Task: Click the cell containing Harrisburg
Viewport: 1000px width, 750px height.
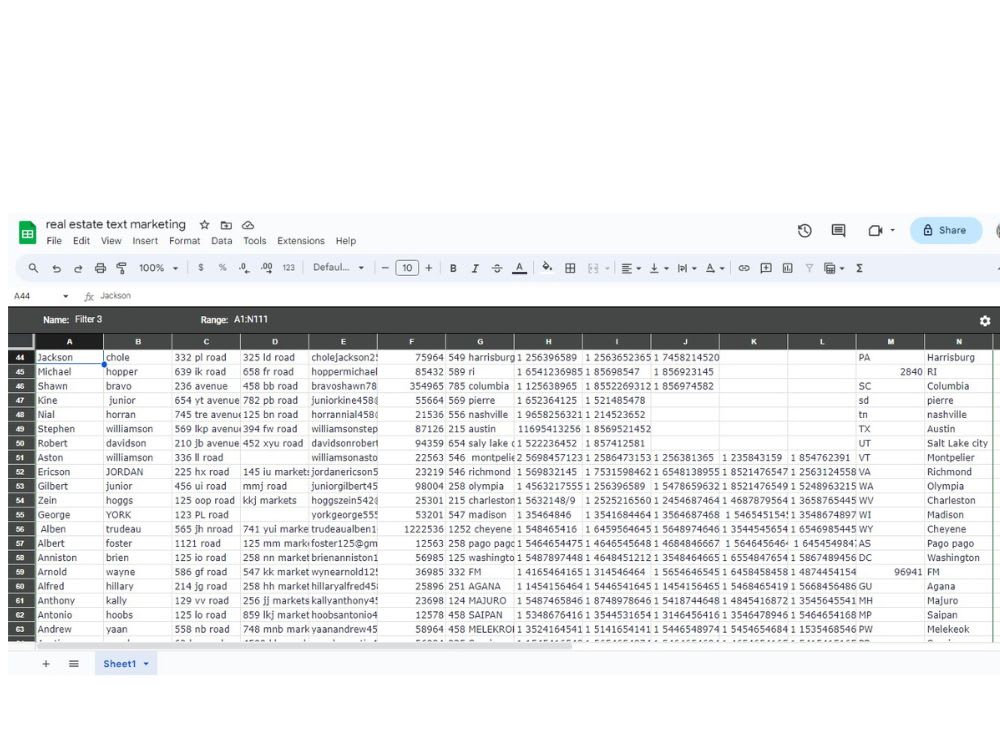Action: pos(959,357)
